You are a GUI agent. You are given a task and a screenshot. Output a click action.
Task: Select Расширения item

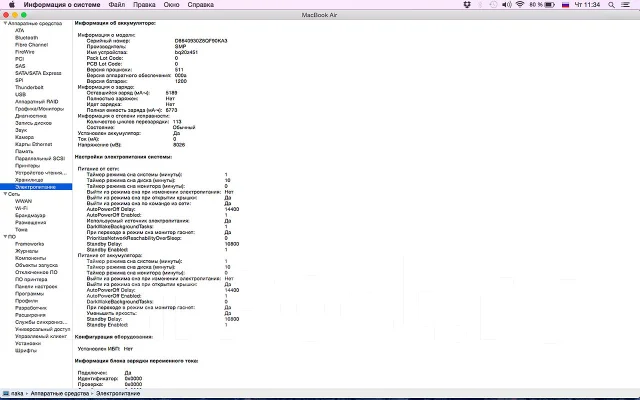[x=30, y=315]
